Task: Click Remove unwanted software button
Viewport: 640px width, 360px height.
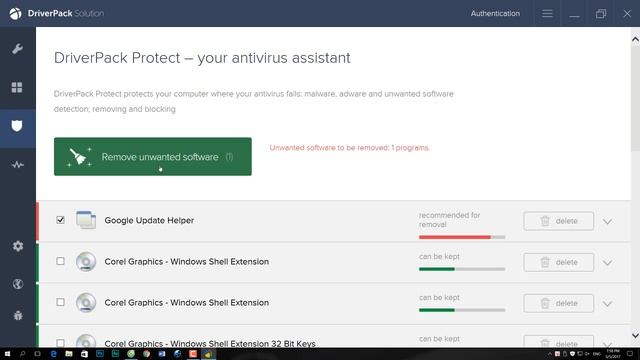Action: point(153,157)
